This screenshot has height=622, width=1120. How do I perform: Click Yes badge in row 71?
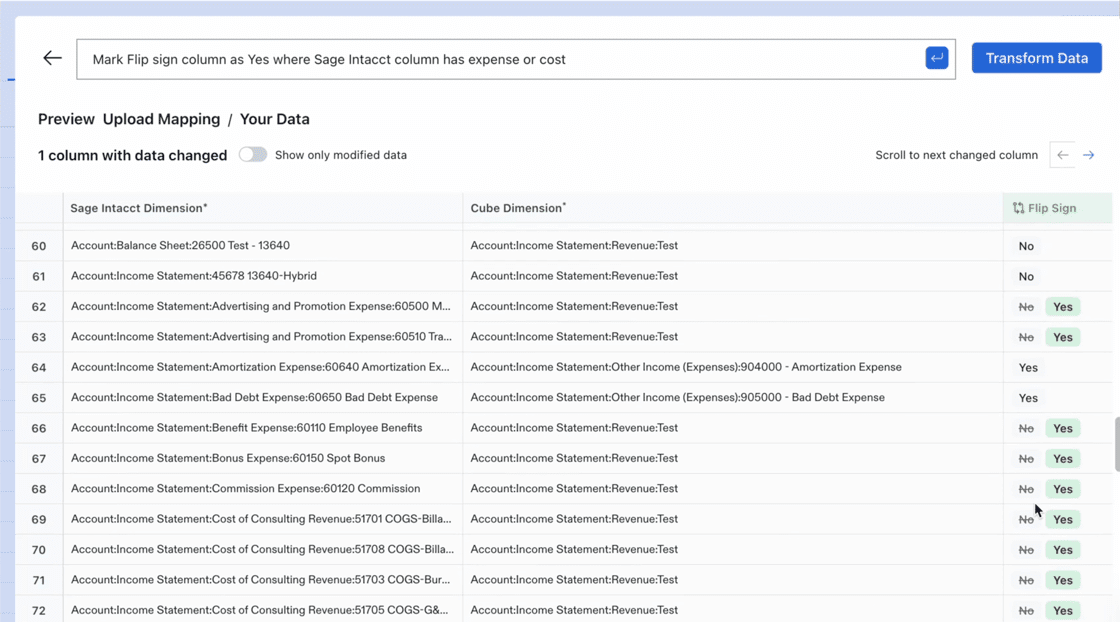(1063, 581)
